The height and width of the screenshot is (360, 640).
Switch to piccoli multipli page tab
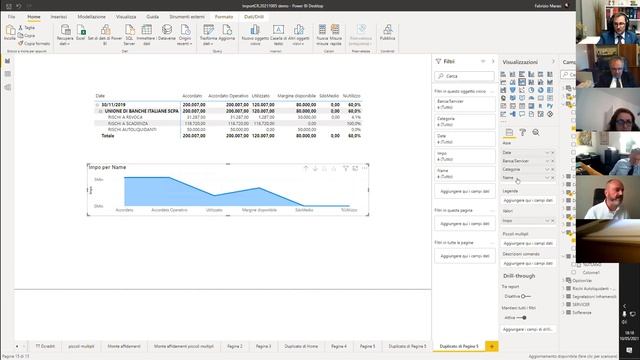[x=81, y=346]
